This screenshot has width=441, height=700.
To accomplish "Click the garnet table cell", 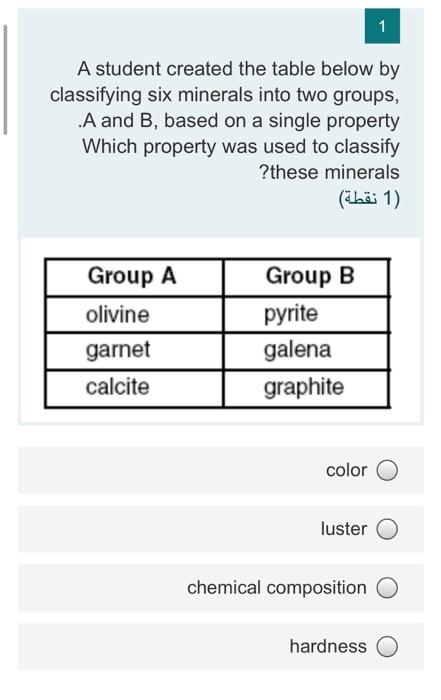I will 133,351.
